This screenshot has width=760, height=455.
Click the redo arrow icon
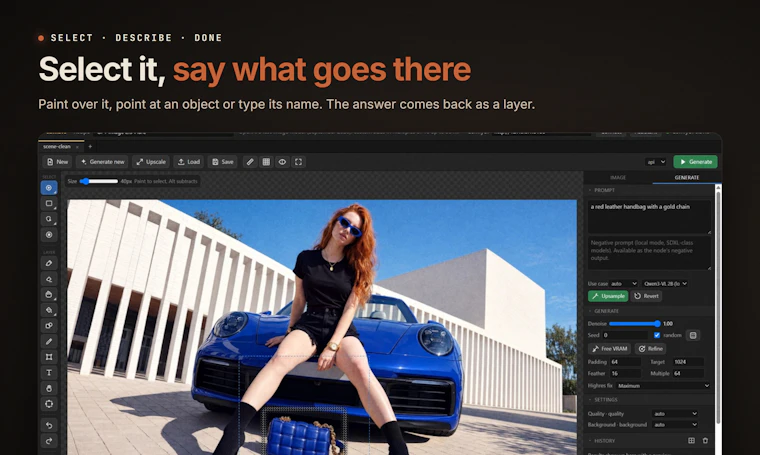pyautogui.click(x=49, y=441)
